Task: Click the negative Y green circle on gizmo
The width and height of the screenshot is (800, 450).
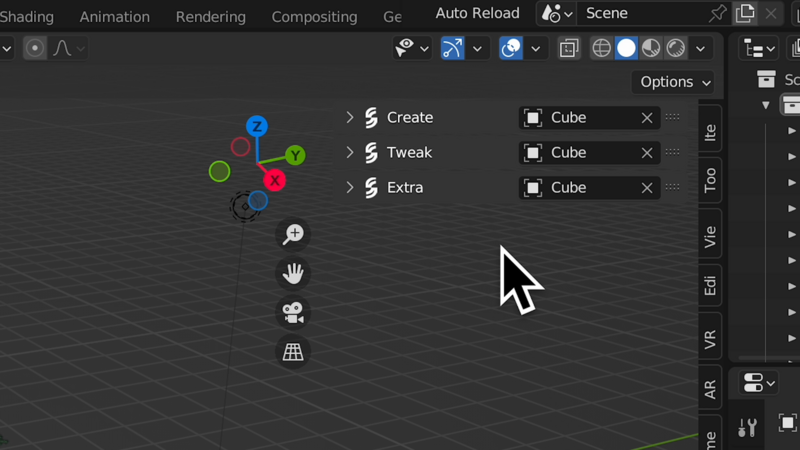Action: [x=219, y=171]
